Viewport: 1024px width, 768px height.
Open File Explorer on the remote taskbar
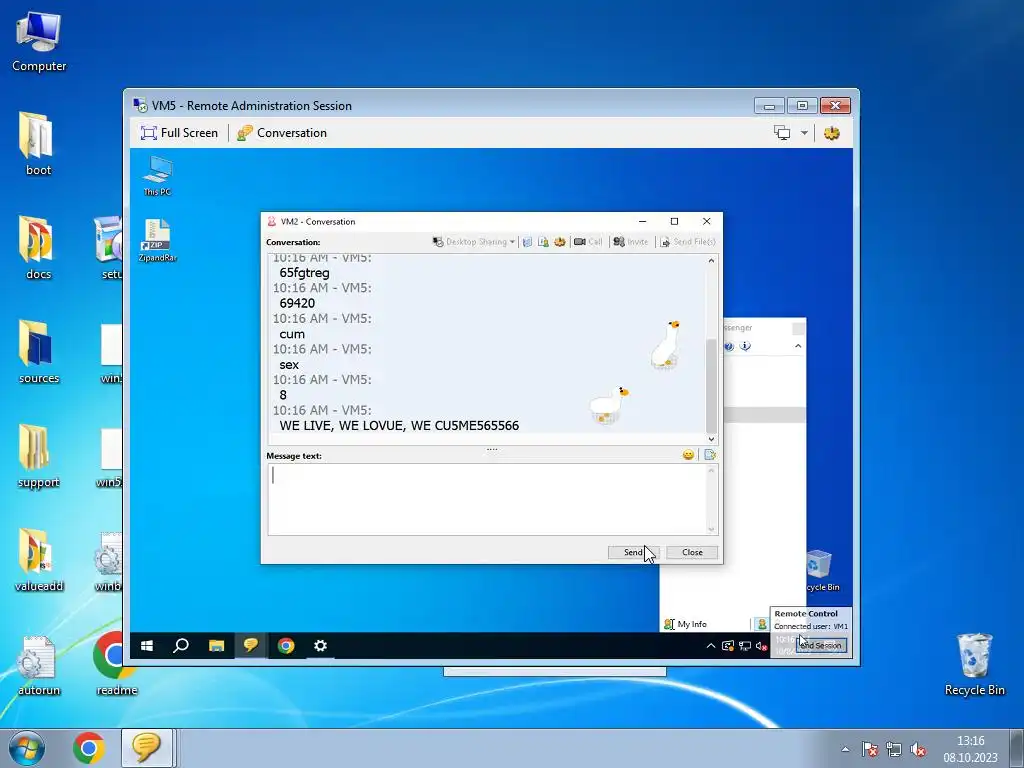click(216, 646)
